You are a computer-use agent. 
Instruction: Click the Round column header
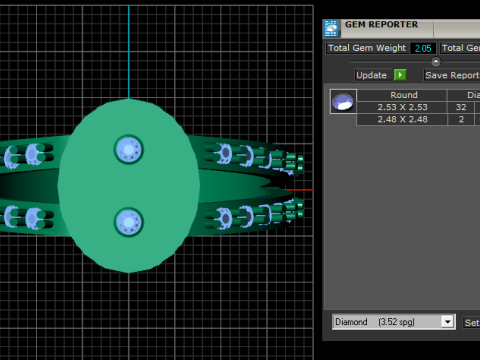402,95
